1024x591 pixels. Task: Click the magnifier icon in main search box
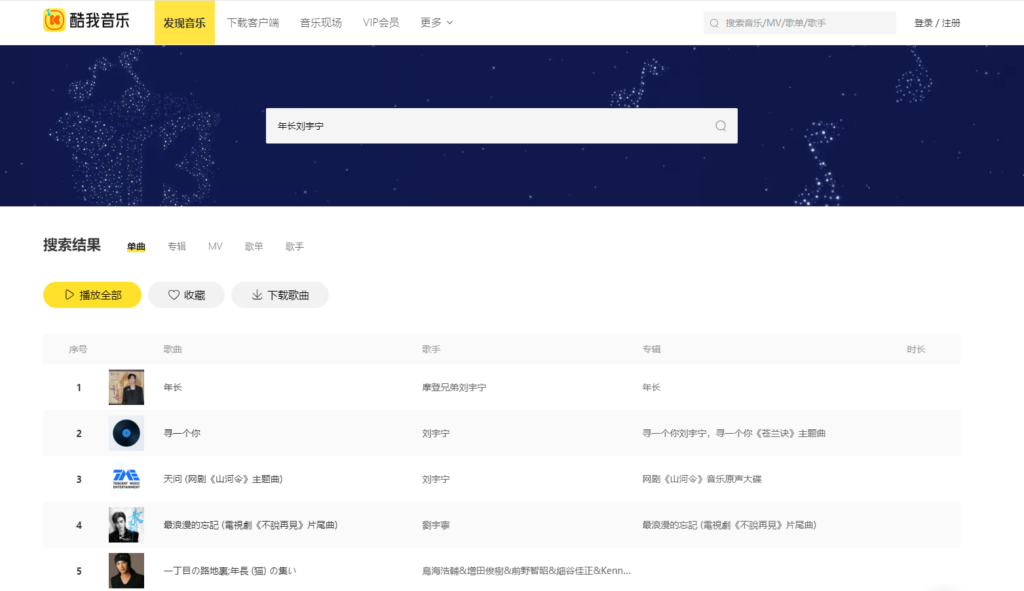(x=720, y=126)
